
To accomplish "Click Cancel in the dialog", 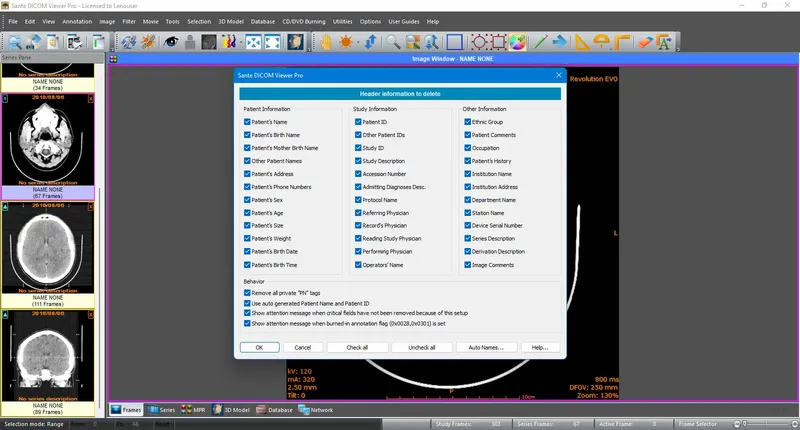I will (x=303, y=347).
